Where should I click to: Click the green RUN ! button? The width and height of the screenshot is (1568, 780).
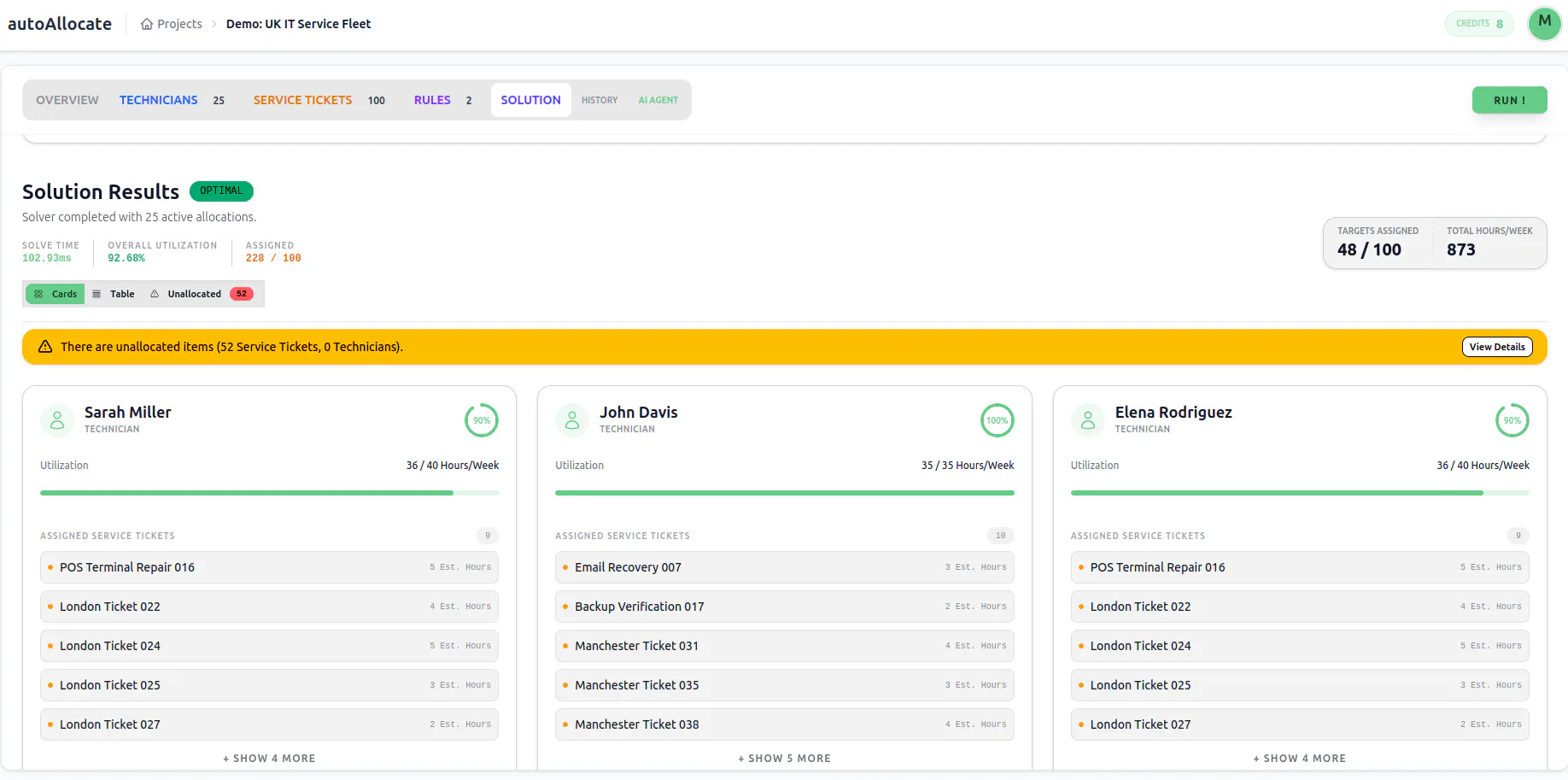[1509, 100]
